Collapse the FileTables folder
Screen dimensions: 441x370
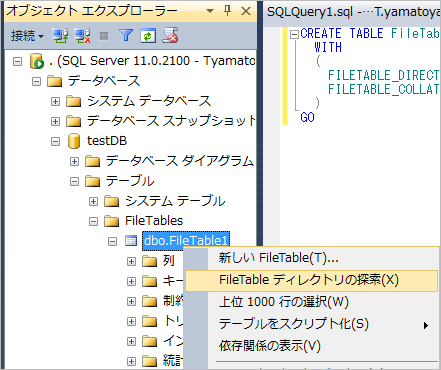point(93,221)
